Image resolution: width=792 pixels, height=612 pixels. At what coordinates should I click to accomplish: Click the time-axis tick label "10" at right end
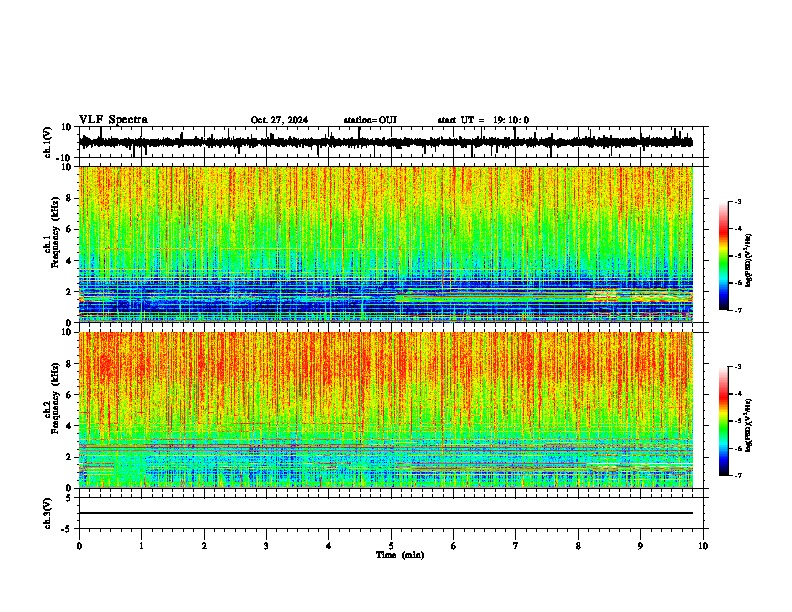(x=703, y=546)
